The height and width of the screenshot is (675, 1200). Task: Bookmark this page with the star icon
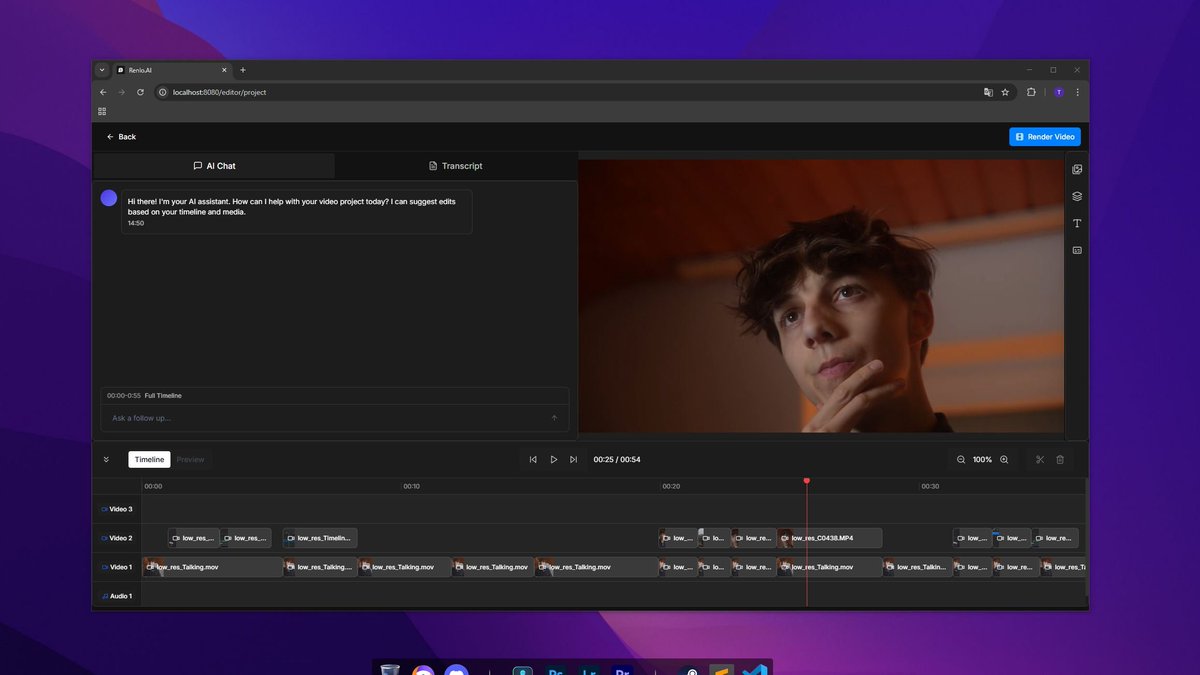(1005, 92)
